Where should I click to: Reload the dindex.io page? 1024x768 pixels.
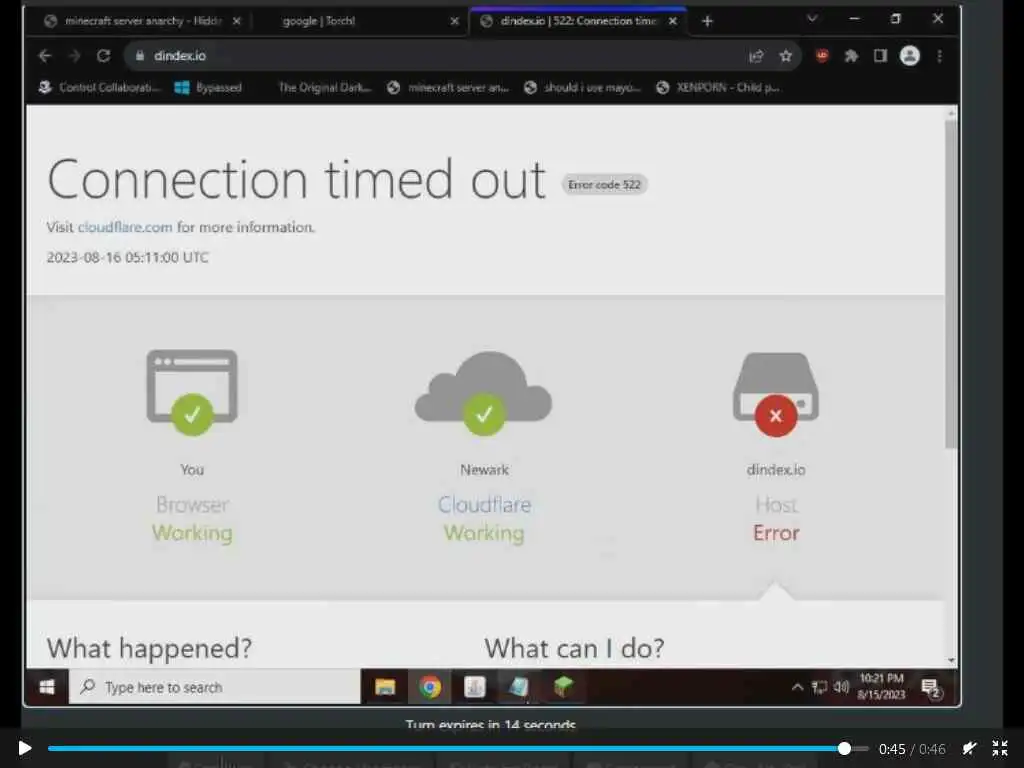coord(103,56)
